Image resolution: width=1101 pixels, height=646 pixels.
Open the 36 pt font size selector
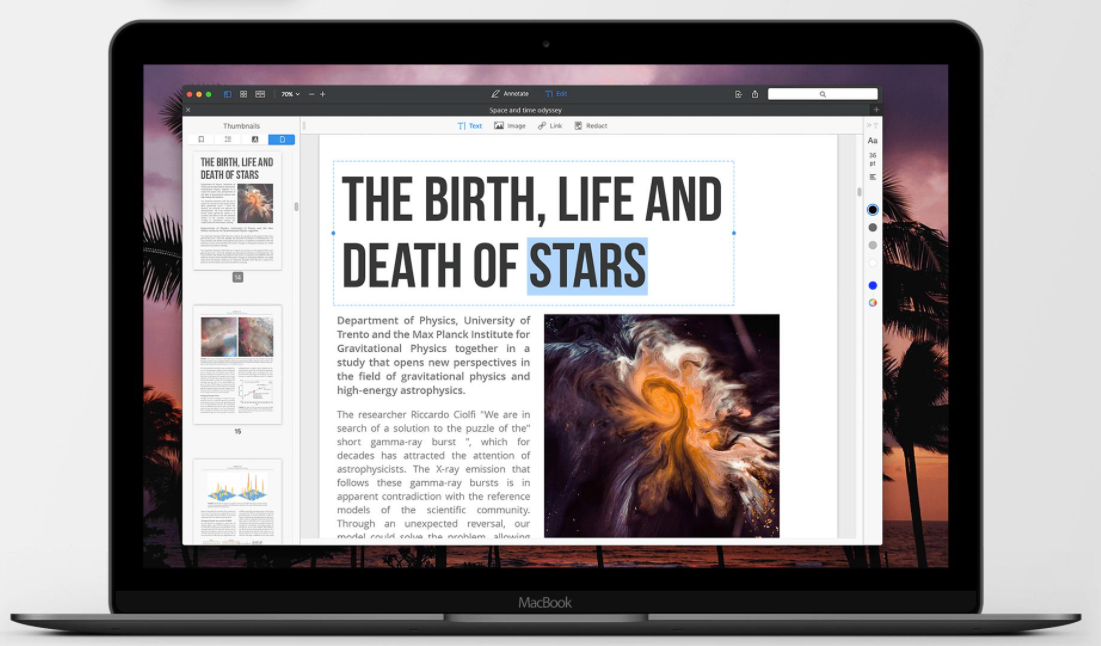872,159
